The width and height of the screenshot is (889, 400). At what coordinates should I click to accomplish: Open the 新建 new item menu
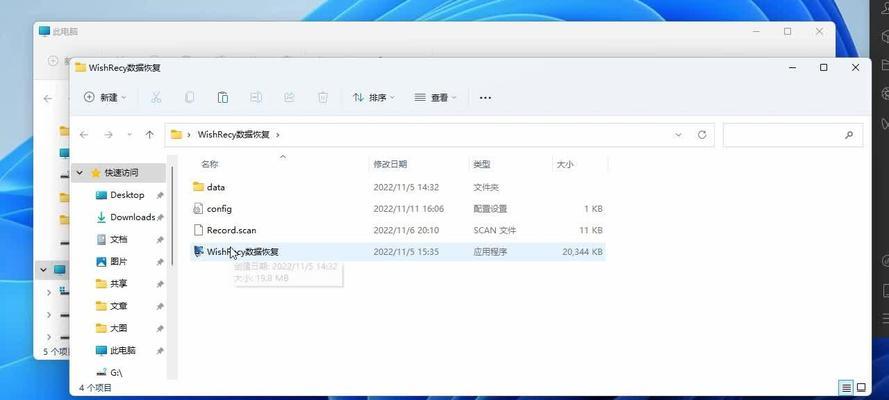pos(105,97)
